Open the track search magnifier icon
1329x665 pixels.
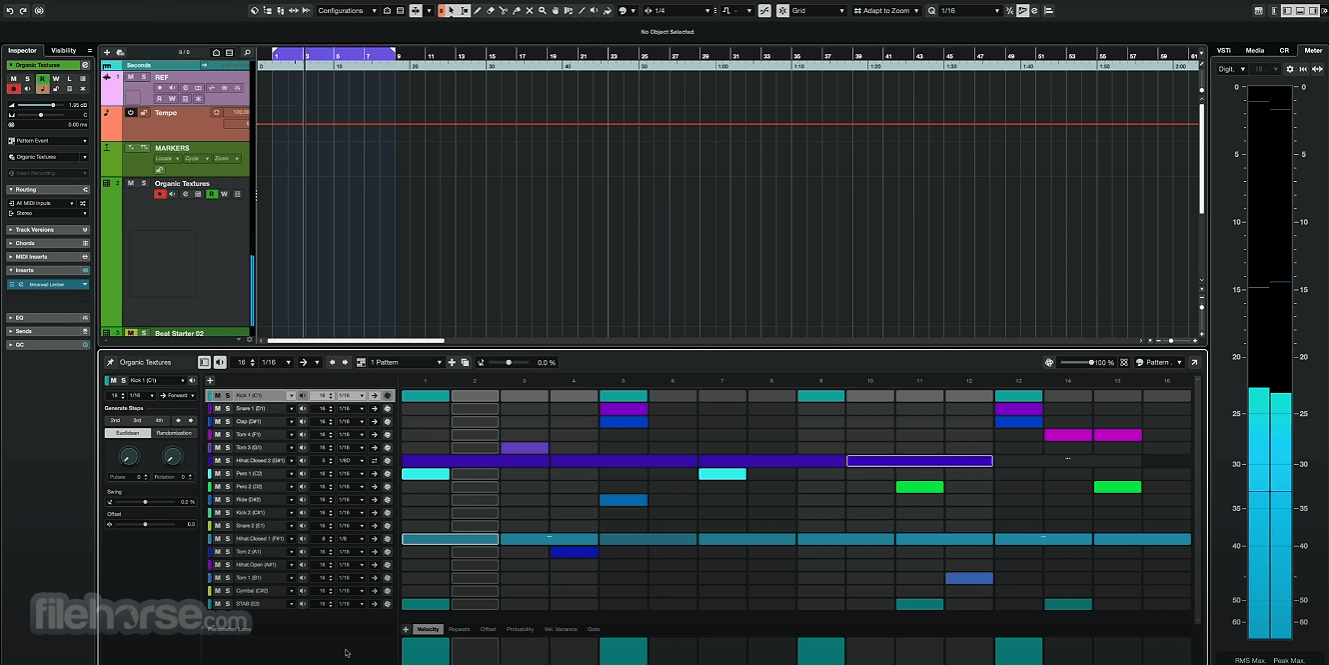pos(247,53)
